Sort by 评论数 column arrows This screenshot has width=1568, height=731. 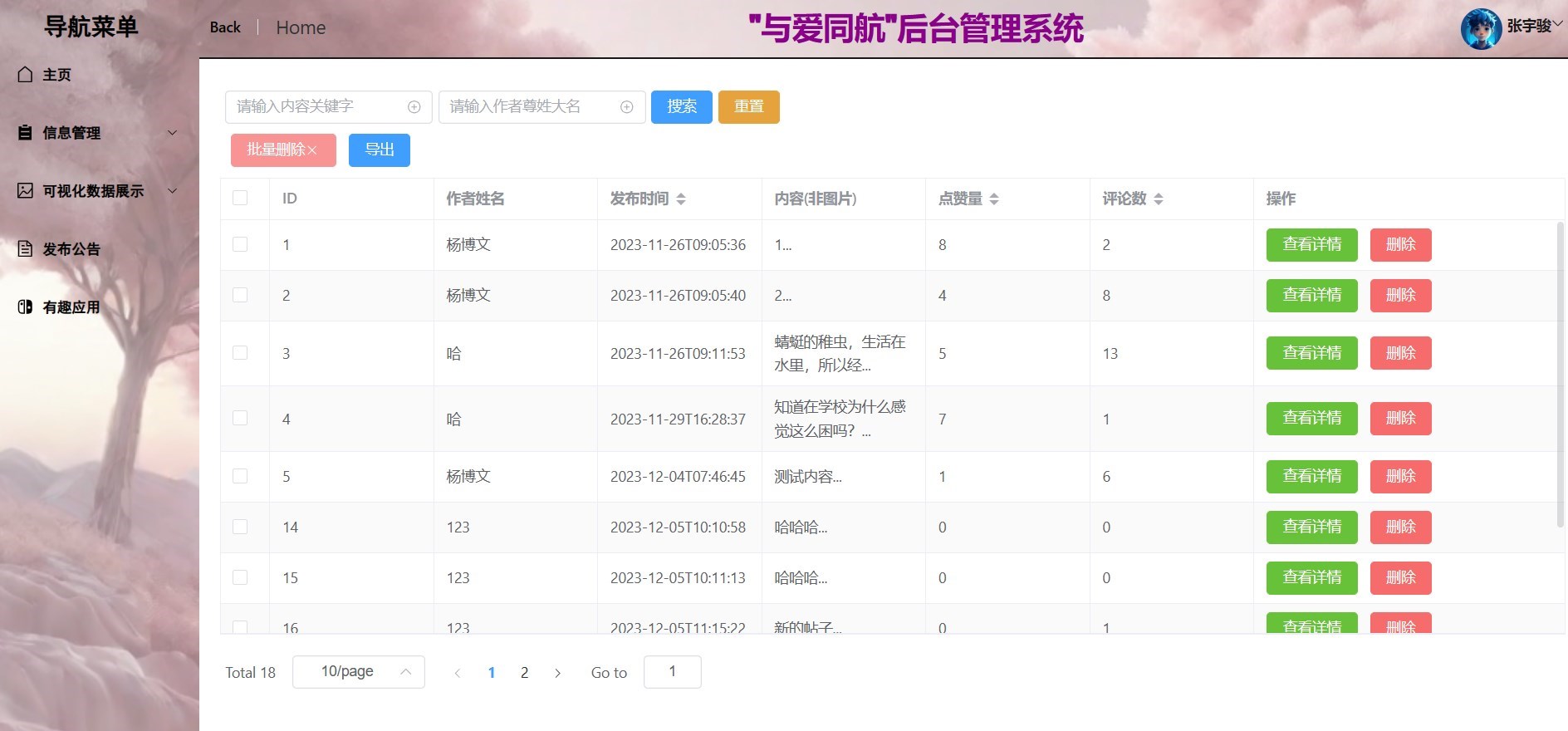coord(1159,199)
